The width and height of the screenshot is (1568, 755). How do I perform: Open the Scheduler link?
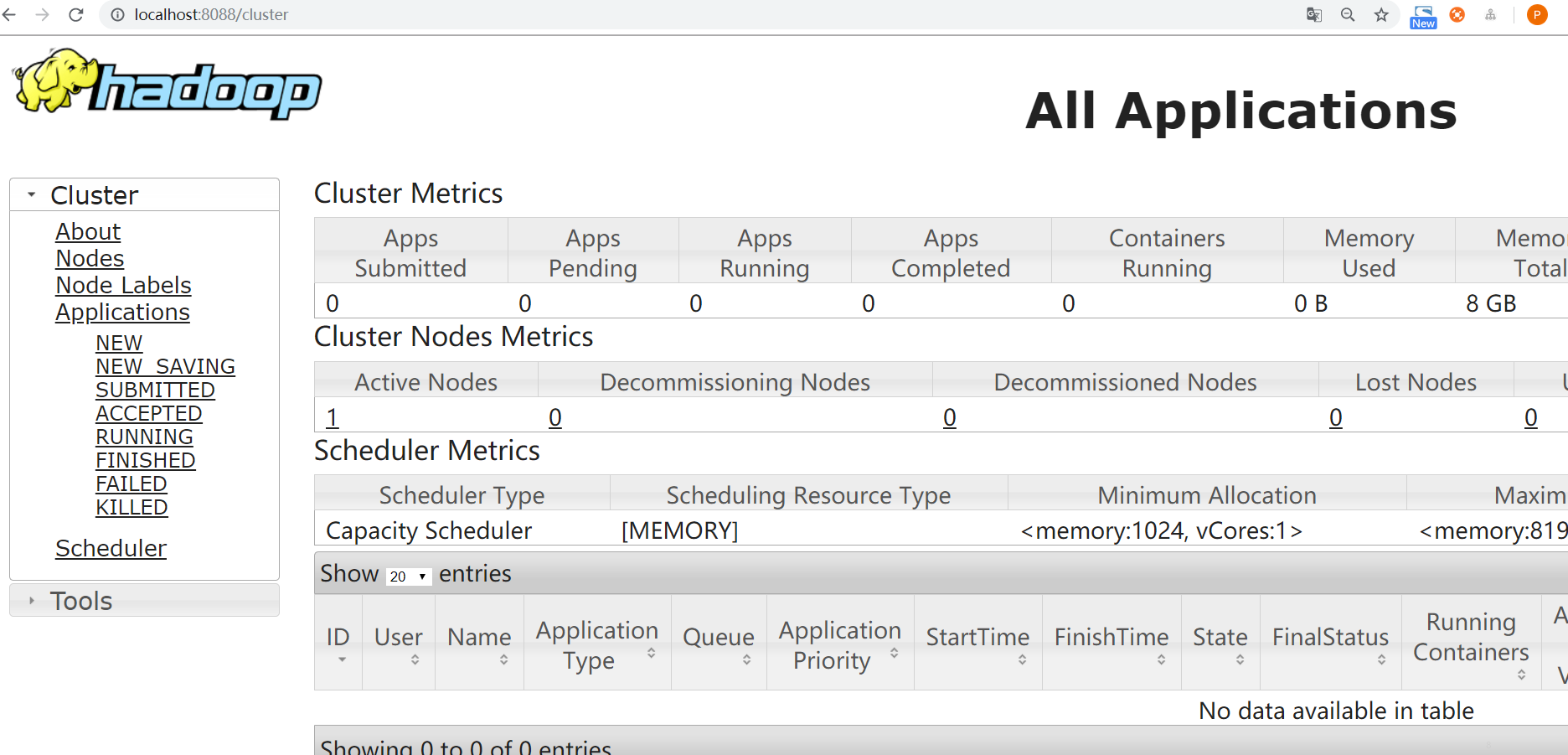click(x=111, y=548)
